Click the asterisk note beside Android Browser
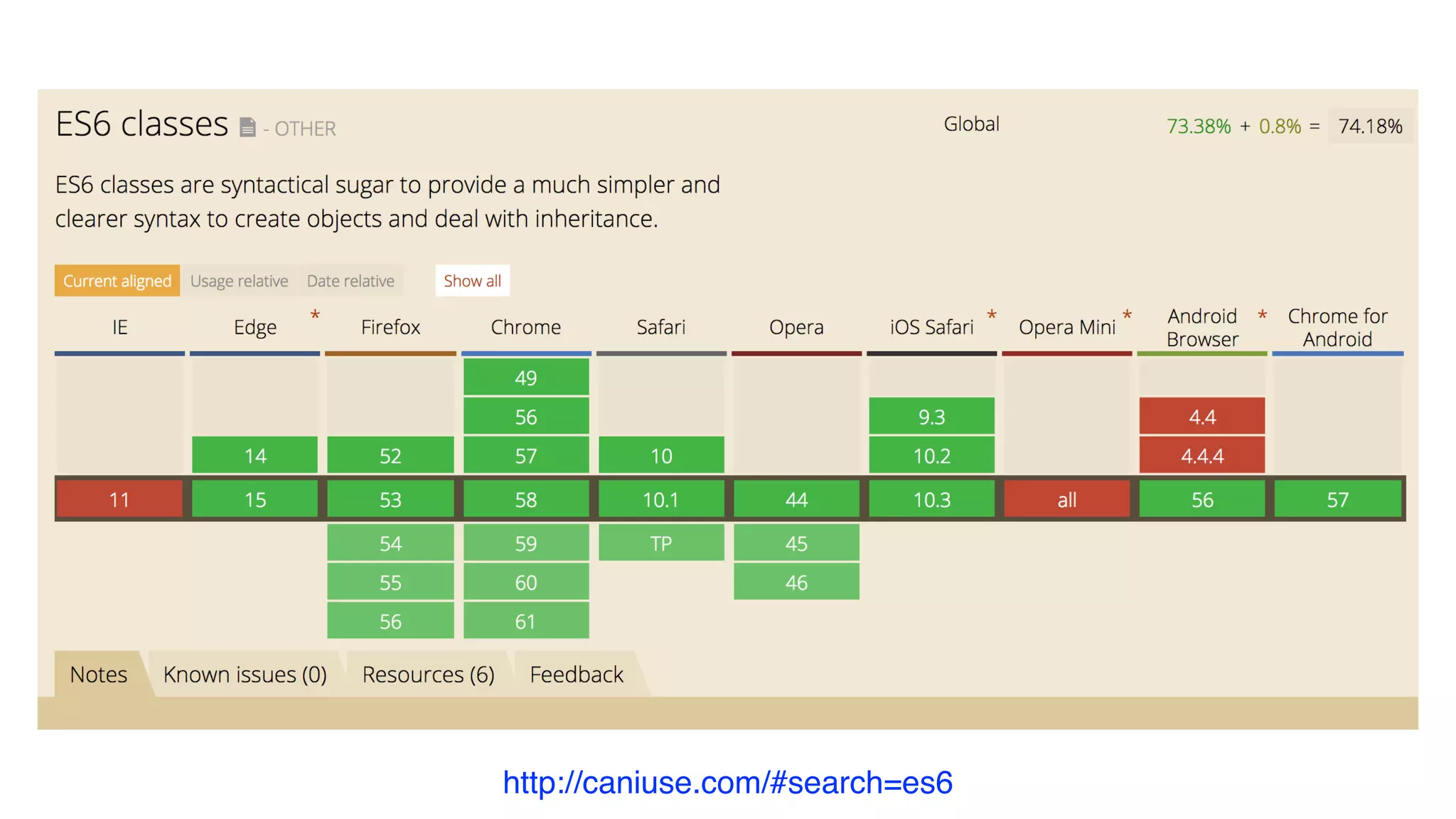 [1262, 315]
